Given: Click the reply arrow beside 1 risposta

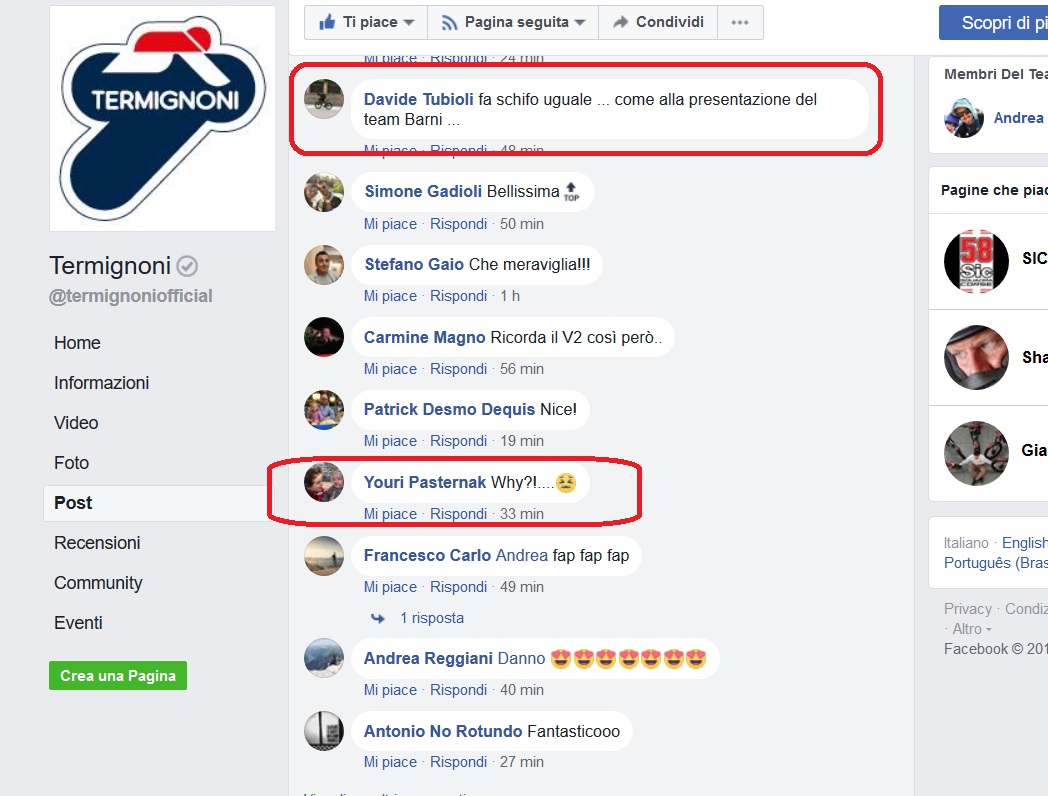Looking at the screenshot, I should 378,618.
